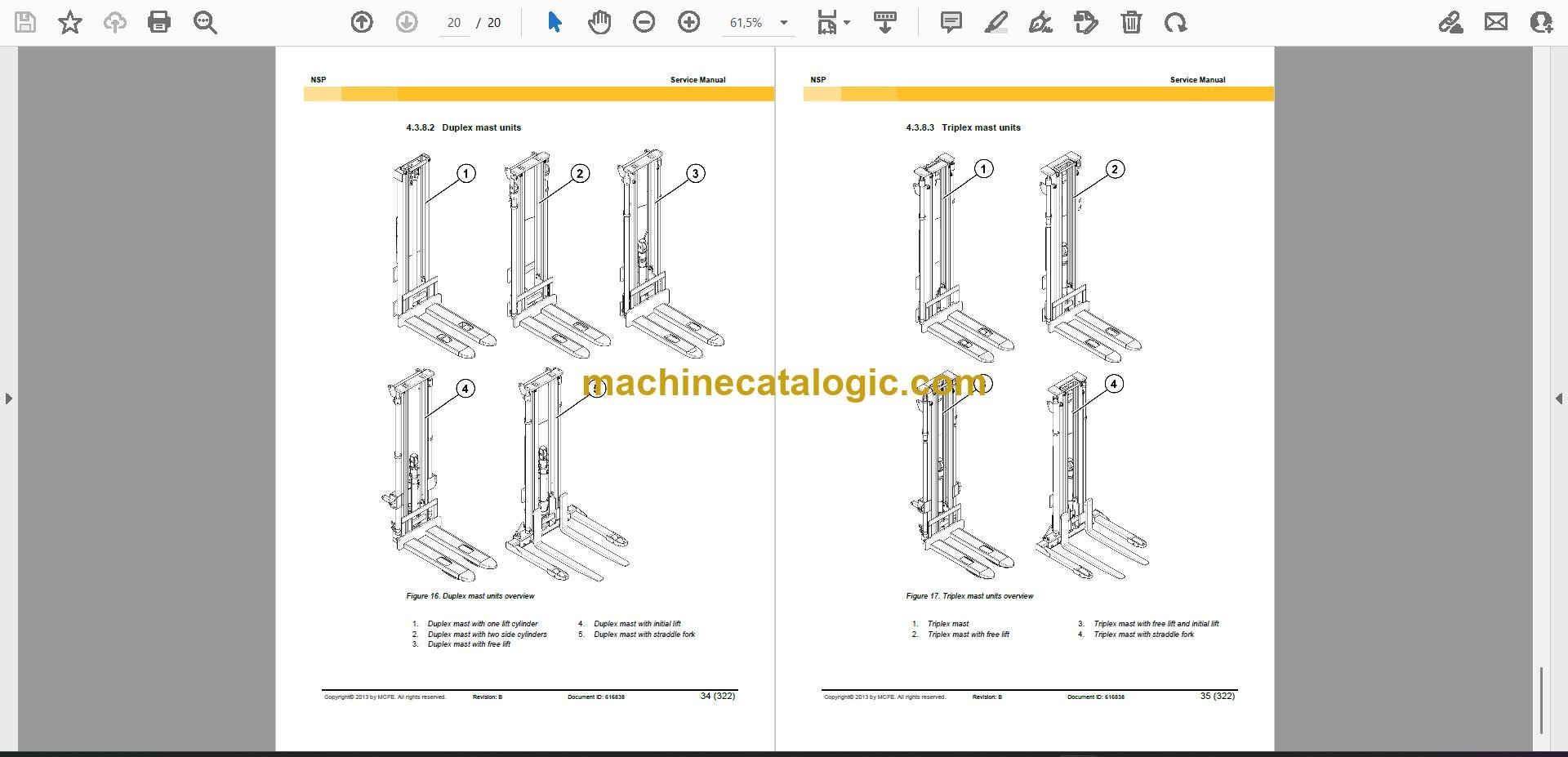Add a sticky note comment
Image resolution: width=1568 pixels, height=757 pixels.
coord(951,22)
